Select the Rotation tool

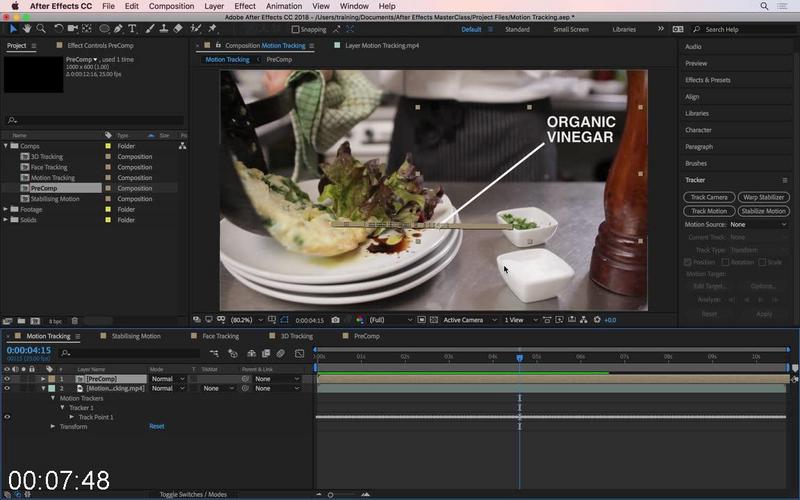(59, 29)
